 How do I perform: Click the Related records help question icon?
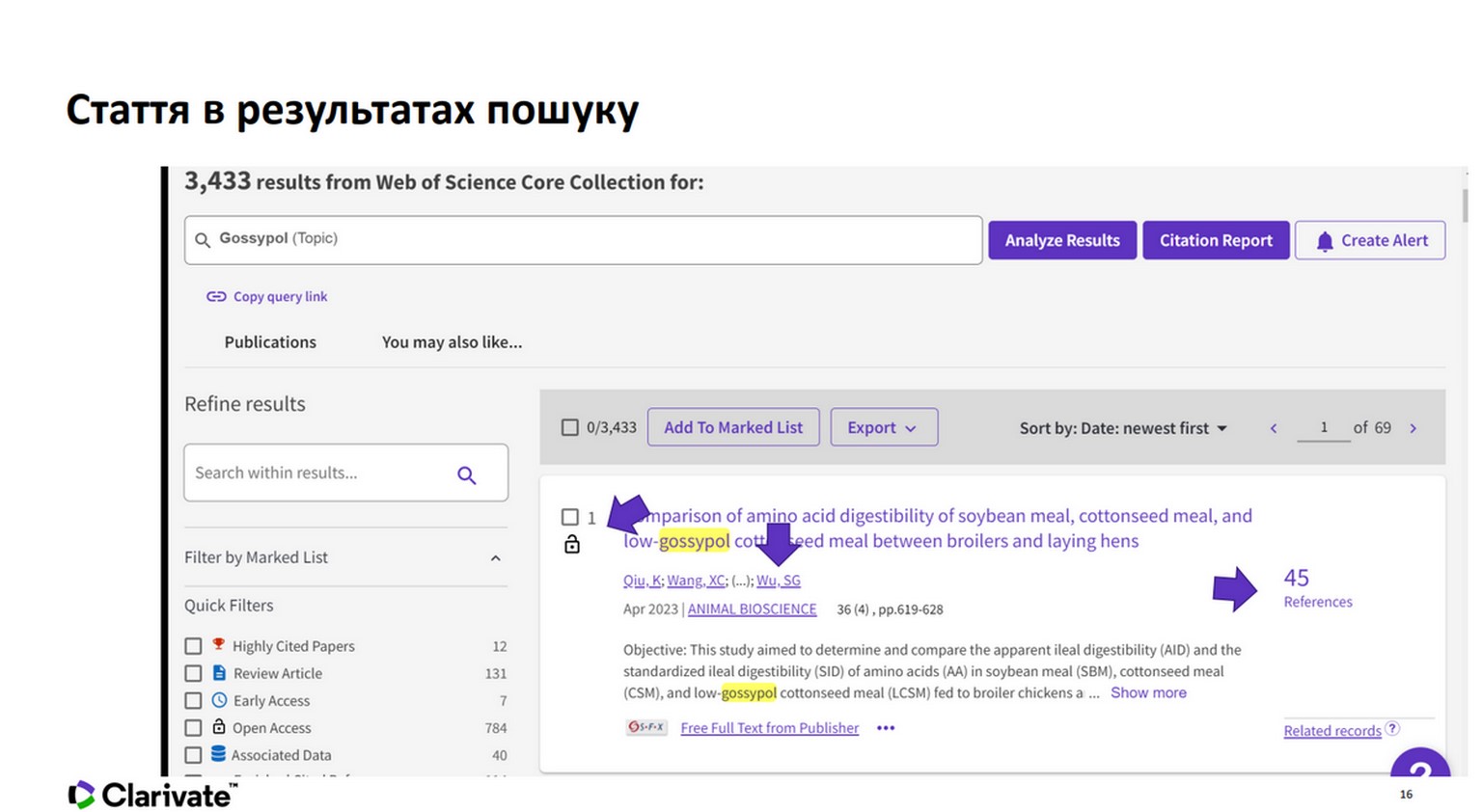click(1392, 729)
